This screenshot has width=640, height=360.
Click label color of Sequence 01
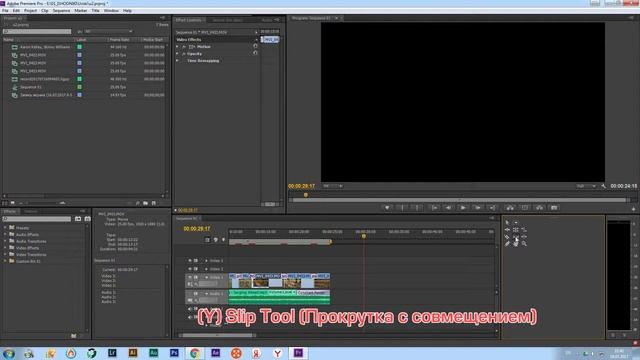80,87
